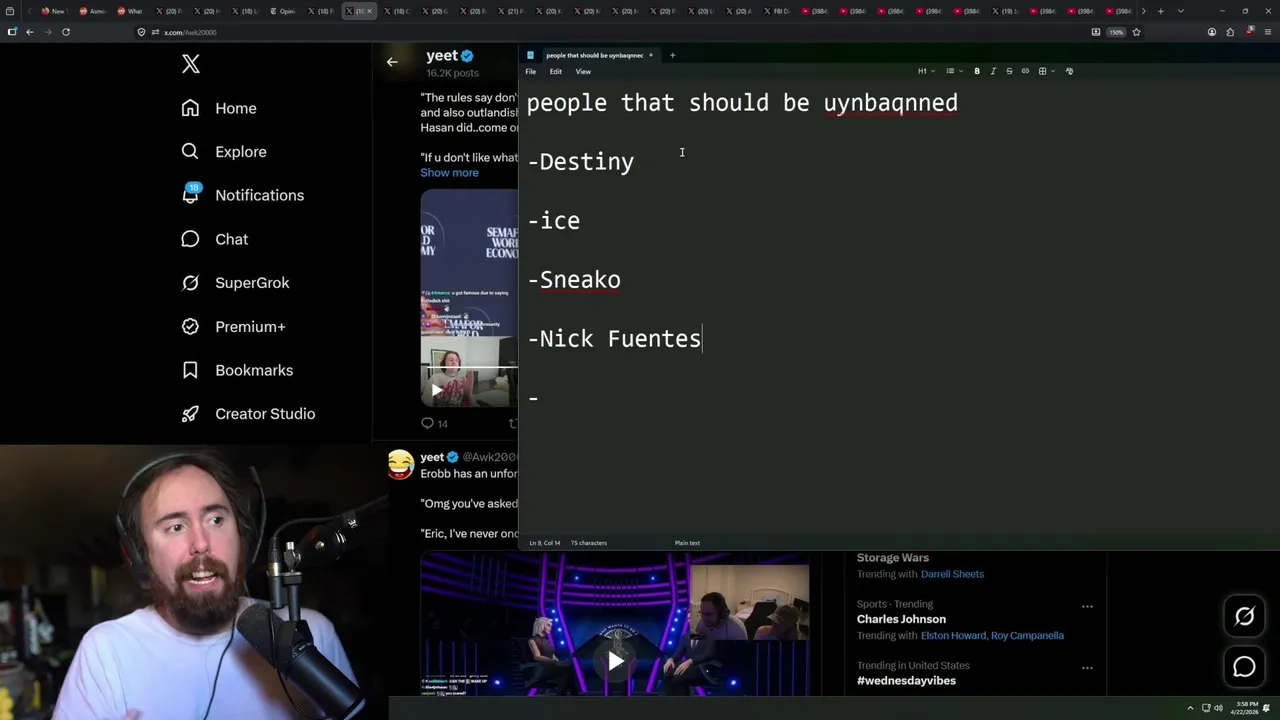Open Notepad's View menu
Image resolution: width=1280 pixels, height=720 pixels.
tap(583, 71)
